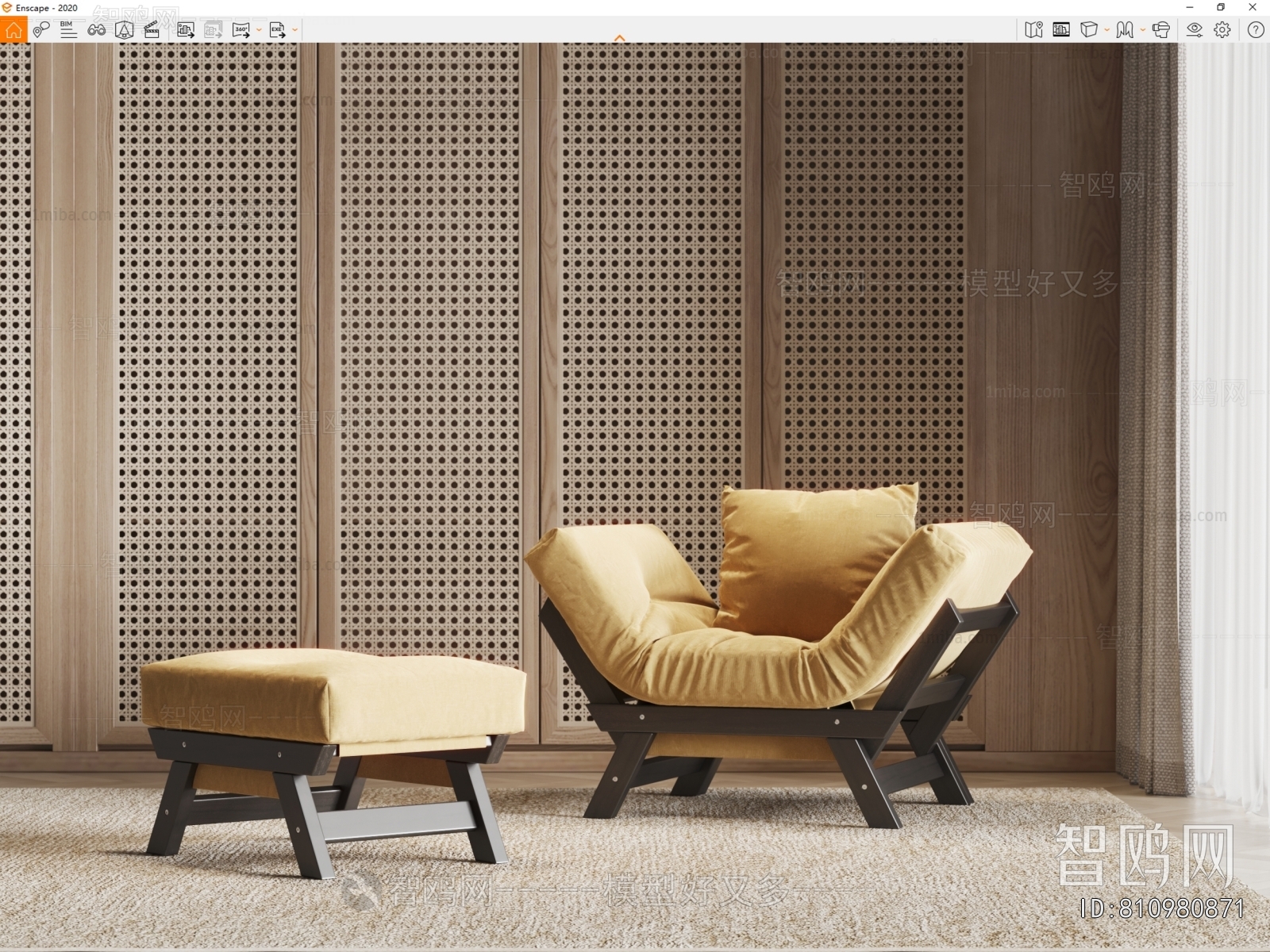Screen dimensions: 1270x952
Task: Take a screenshot export
Action: click(186, 30)
